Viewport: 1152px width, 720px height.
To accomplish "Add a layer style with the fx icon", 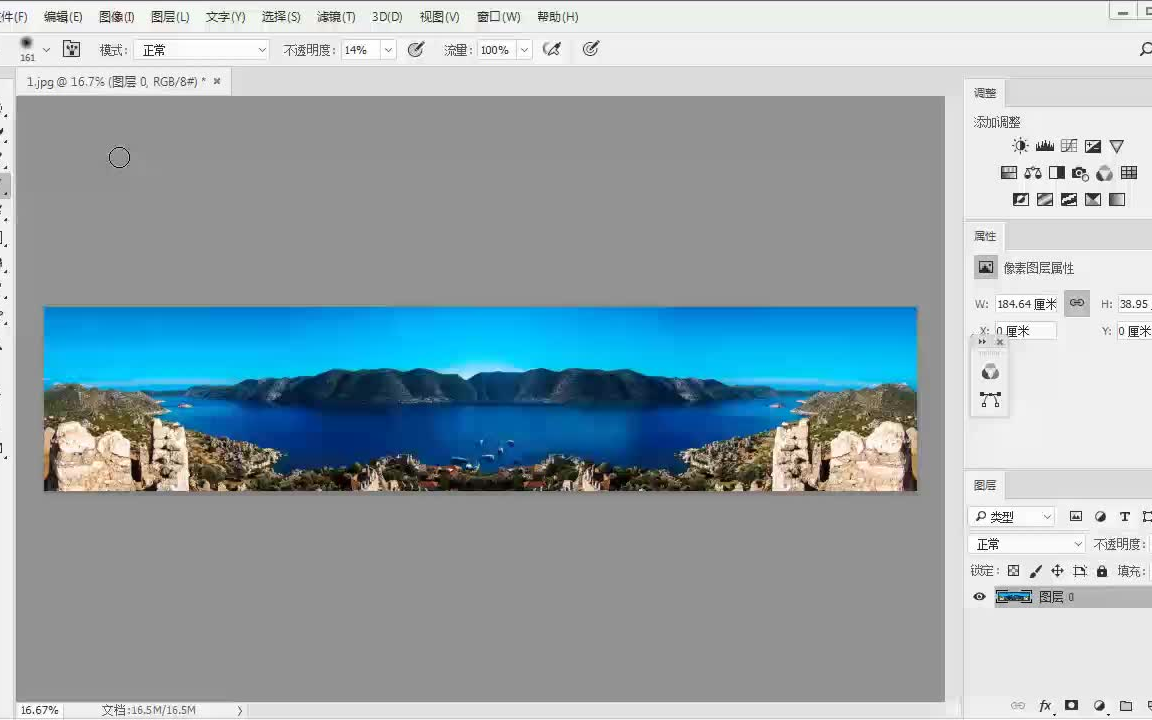I will pos(1046,706).
